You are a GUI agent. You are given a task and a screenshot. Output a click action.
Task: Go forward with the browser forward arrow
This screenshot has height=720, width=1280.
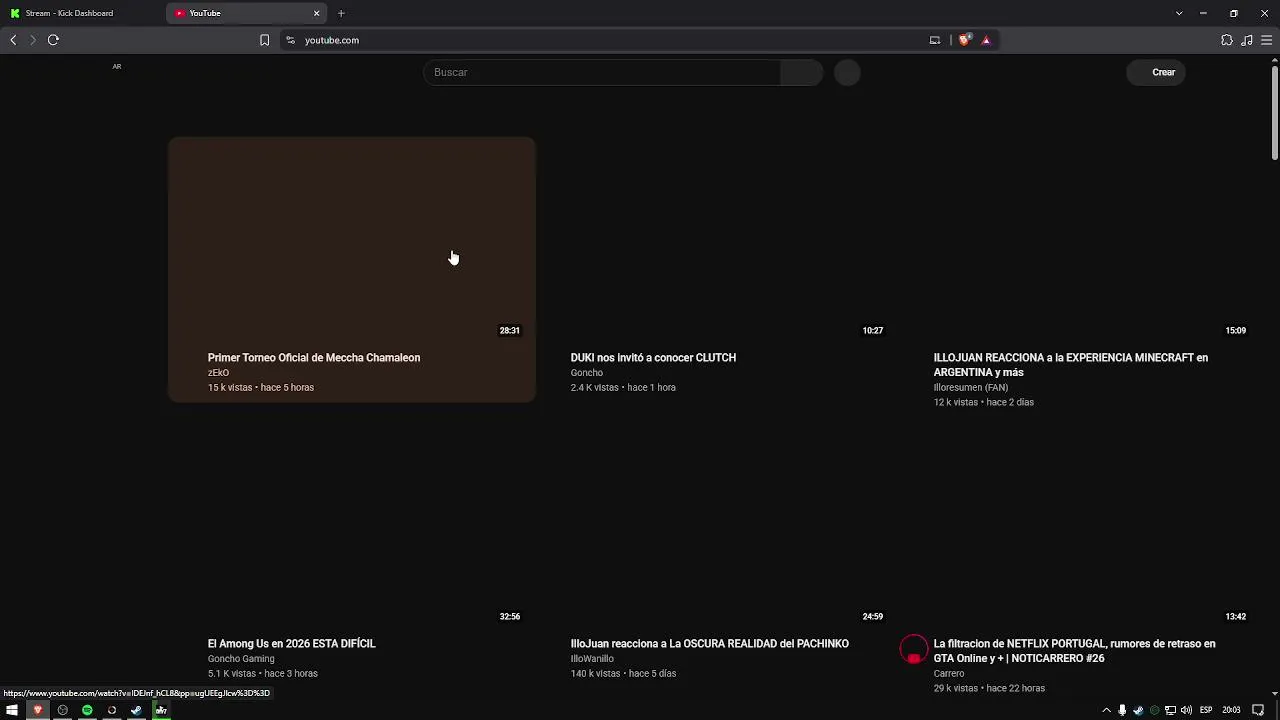coord(33,40)
